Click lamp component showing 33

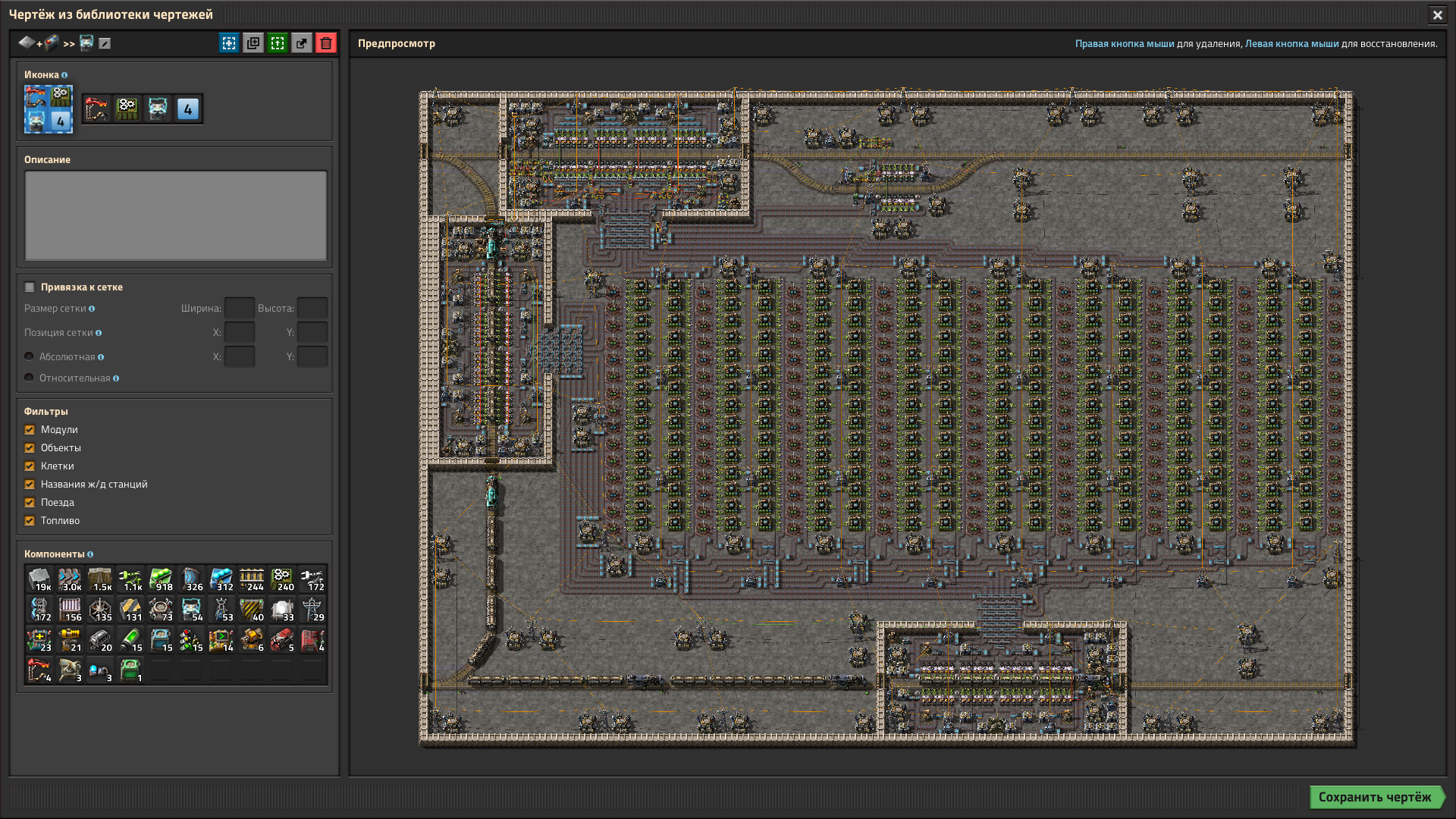click(282, 610)
